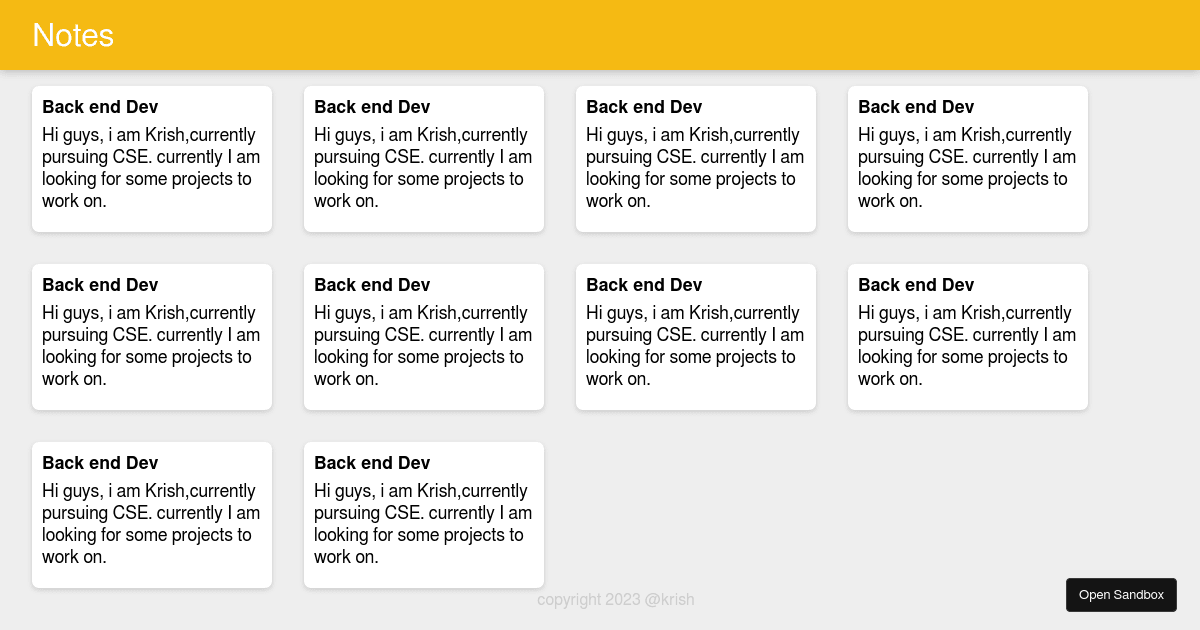Open the first note in the middle row

coord(152,336)
